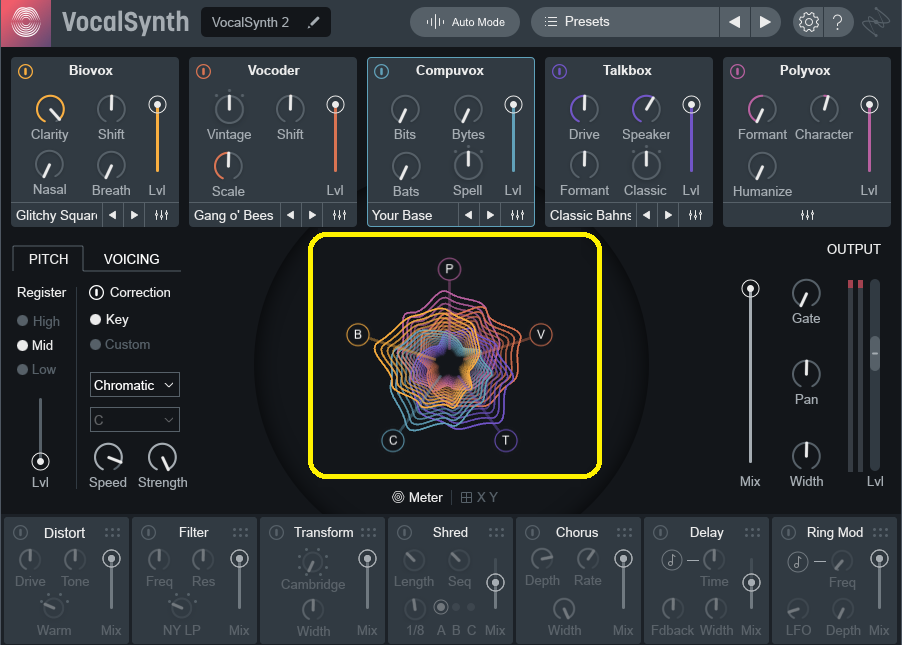Click the Biovox Clarity knob
The height and width of the screenshot is (645, 903).
(x=51, y=109)
